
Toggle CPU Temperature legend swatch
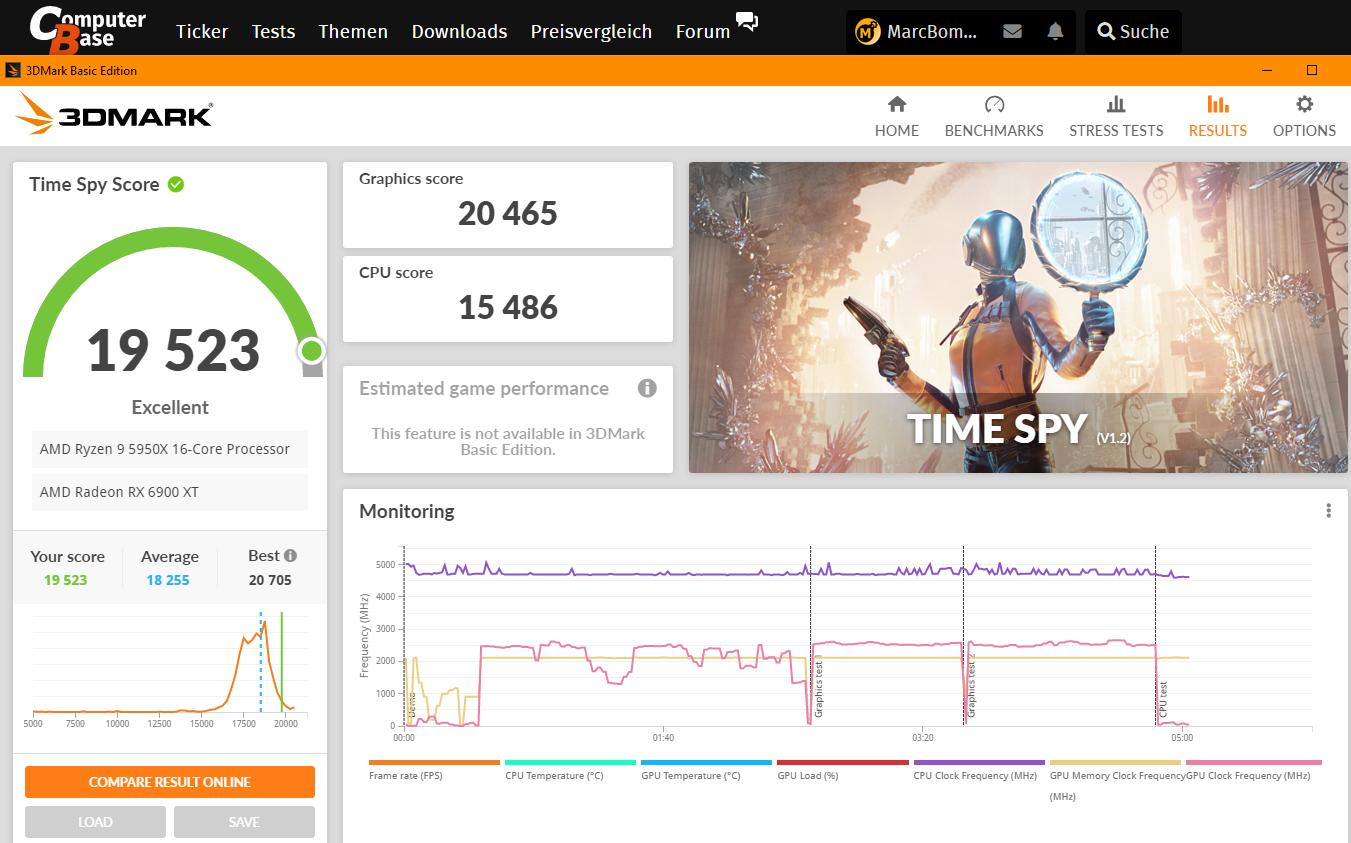(570, 762)
